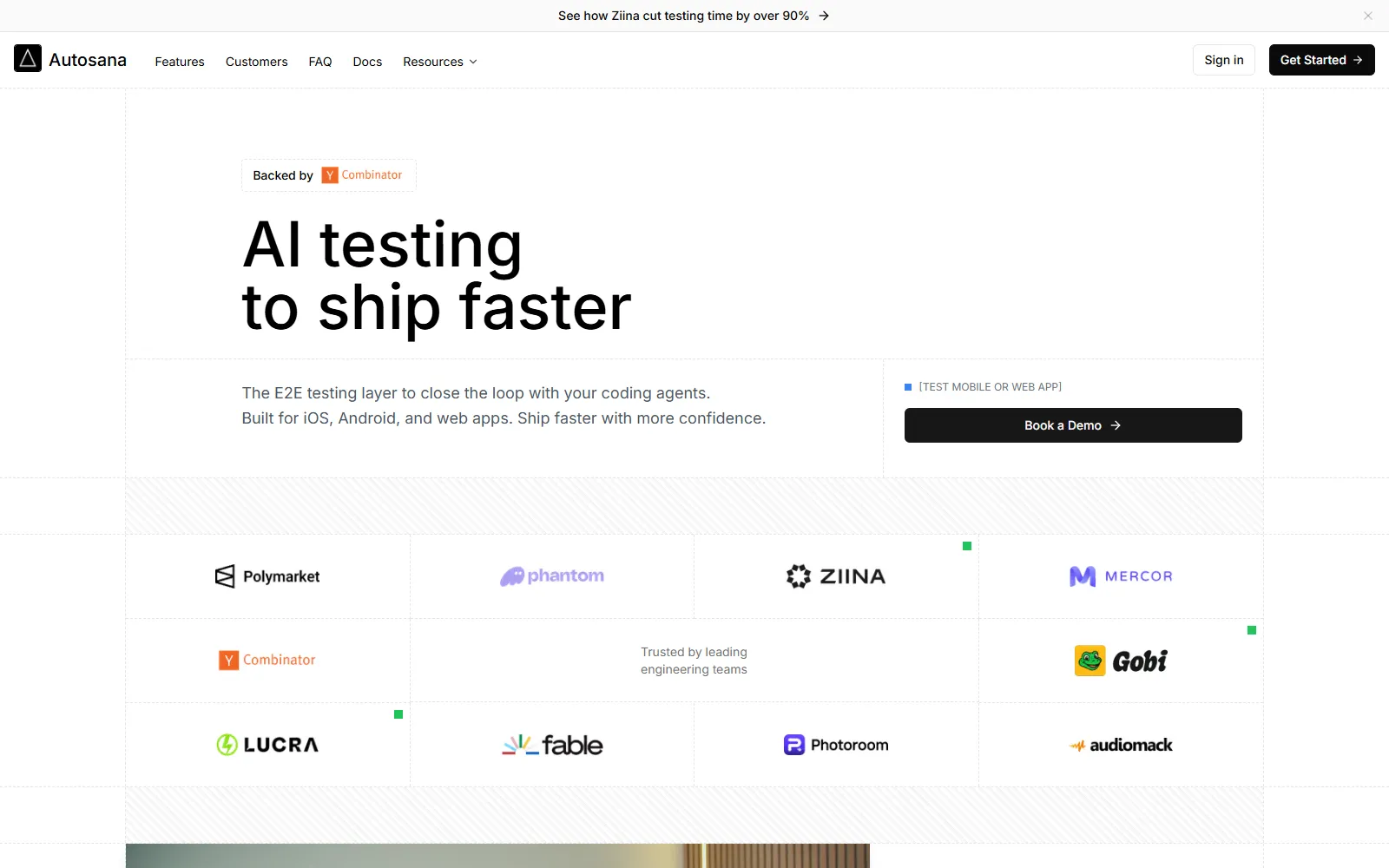Click the Audiomack logo
Viewport: 1389px width, 868px height.
pos(1121,745)
